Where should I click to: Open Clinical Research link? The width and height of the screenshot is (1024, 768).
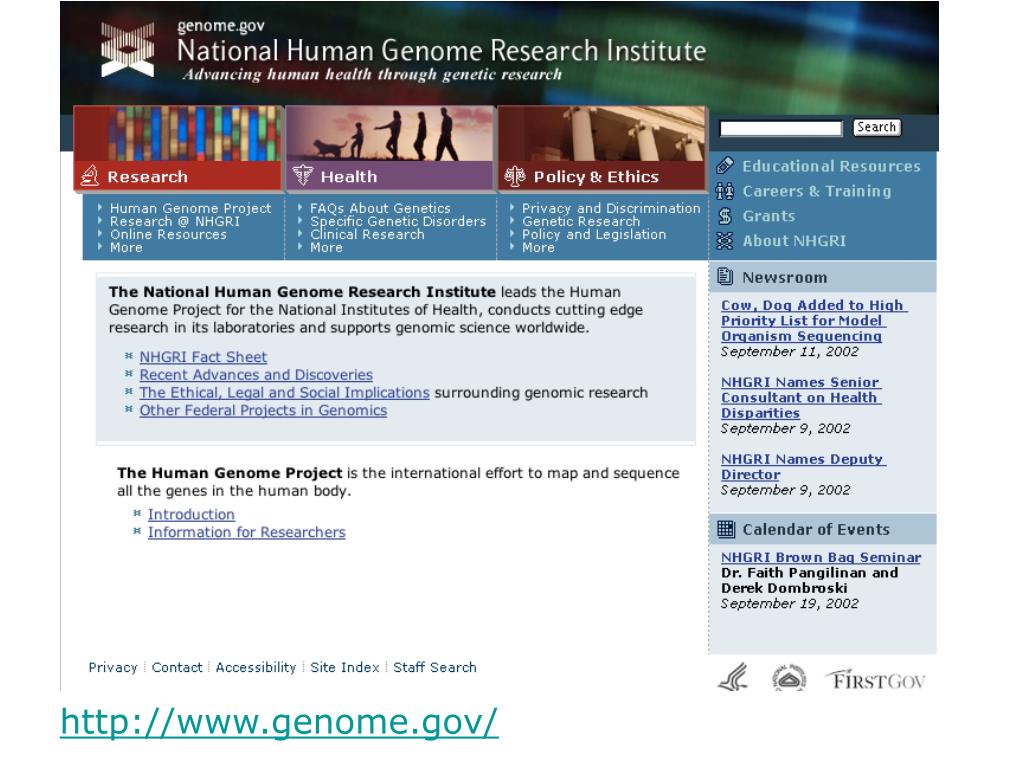pyautogui.click(x=367, y=234)
